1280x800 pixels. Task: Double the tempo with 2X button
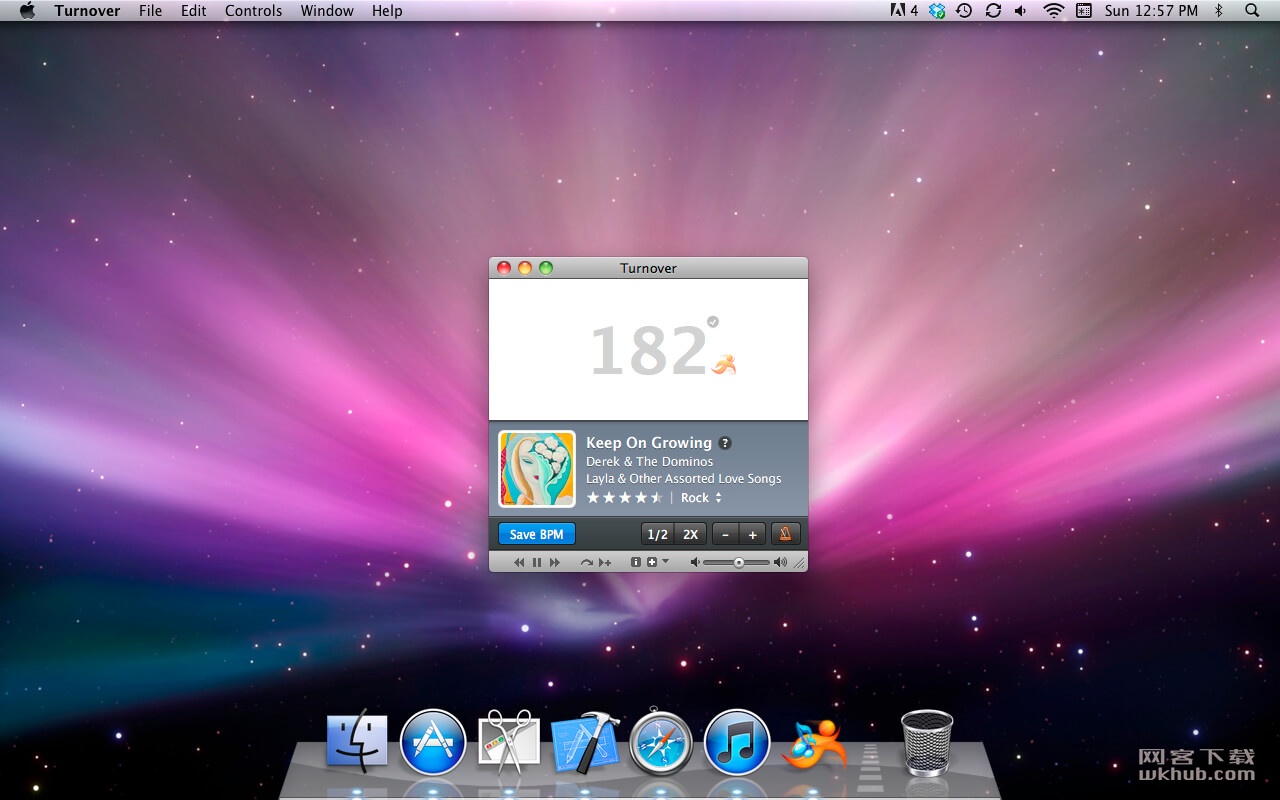(x=690, y=534)
